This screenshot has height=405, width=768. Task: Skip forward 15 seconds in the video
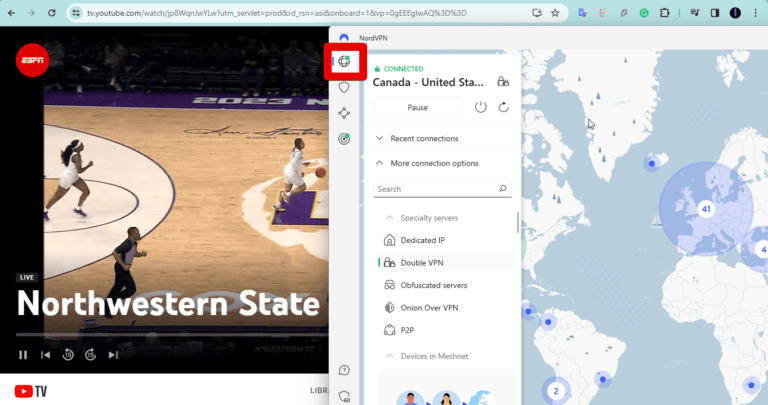tap(90, 354)
